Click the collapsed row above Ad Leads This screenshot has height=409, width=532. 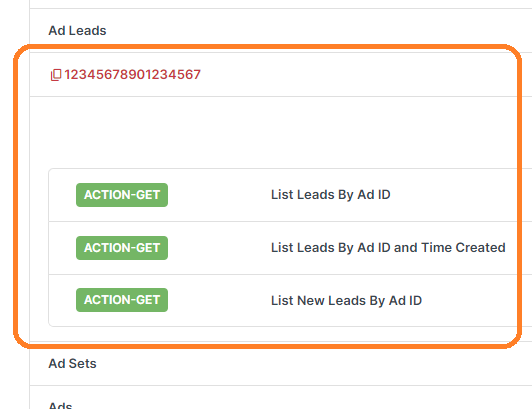click(281, 4)
